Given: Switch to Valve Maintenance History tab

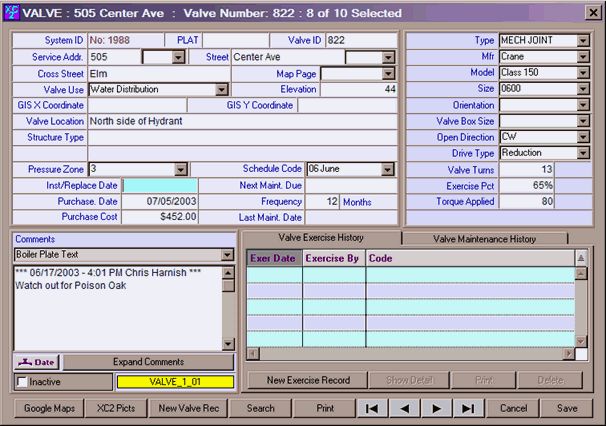Looking at the screenshot, I should [484, 238].
